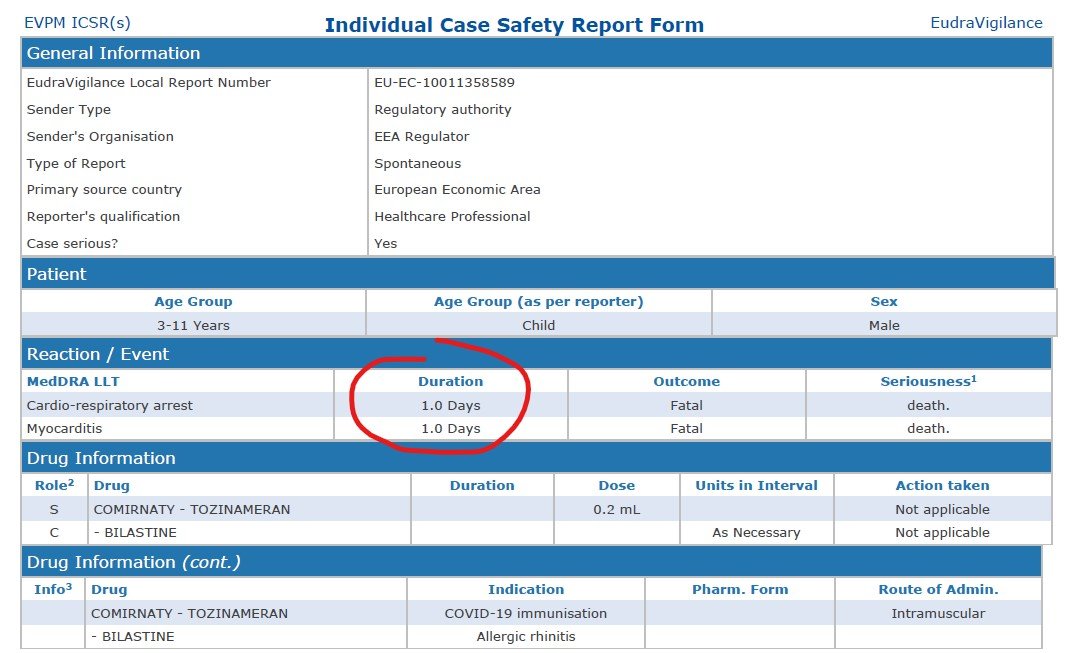Viewport: 1077px width, 653px height.
Task: Click the Sex column header
Action: (x=884, y=301)
